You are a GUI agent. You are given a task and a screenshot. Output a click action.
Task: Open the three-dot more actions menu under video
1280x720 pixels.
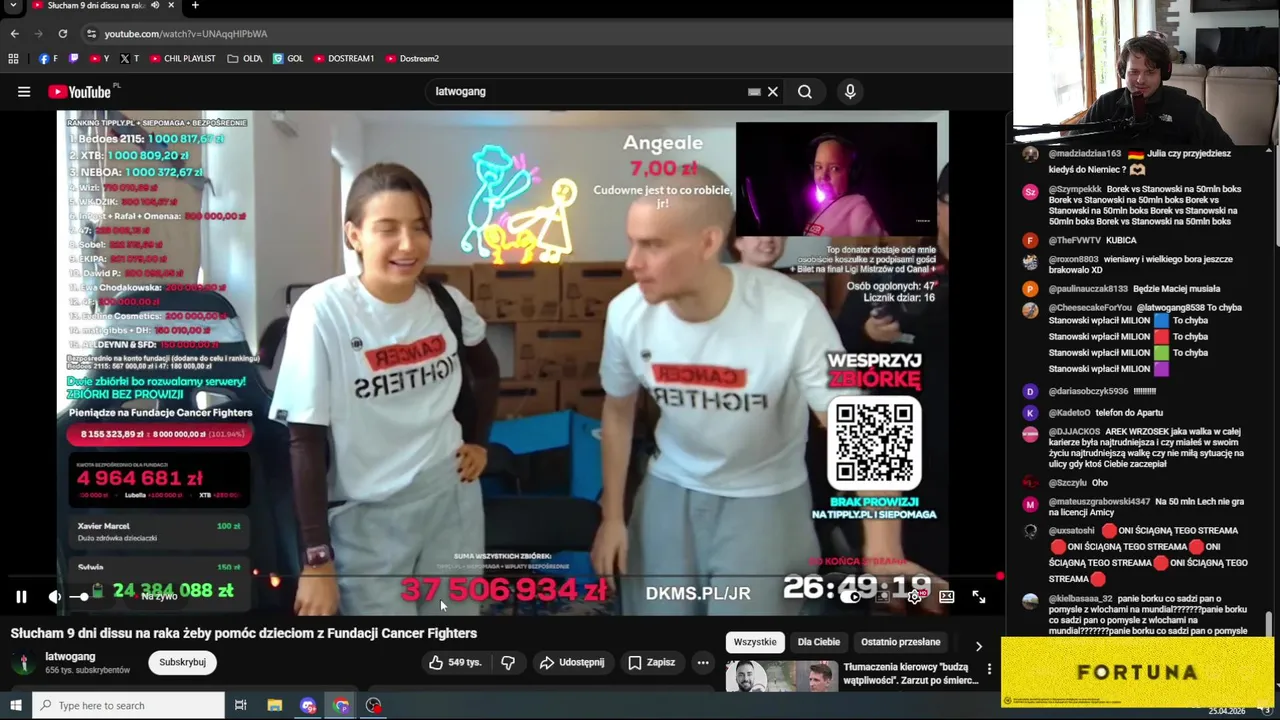pyautogui.click(x=703, y=663)
